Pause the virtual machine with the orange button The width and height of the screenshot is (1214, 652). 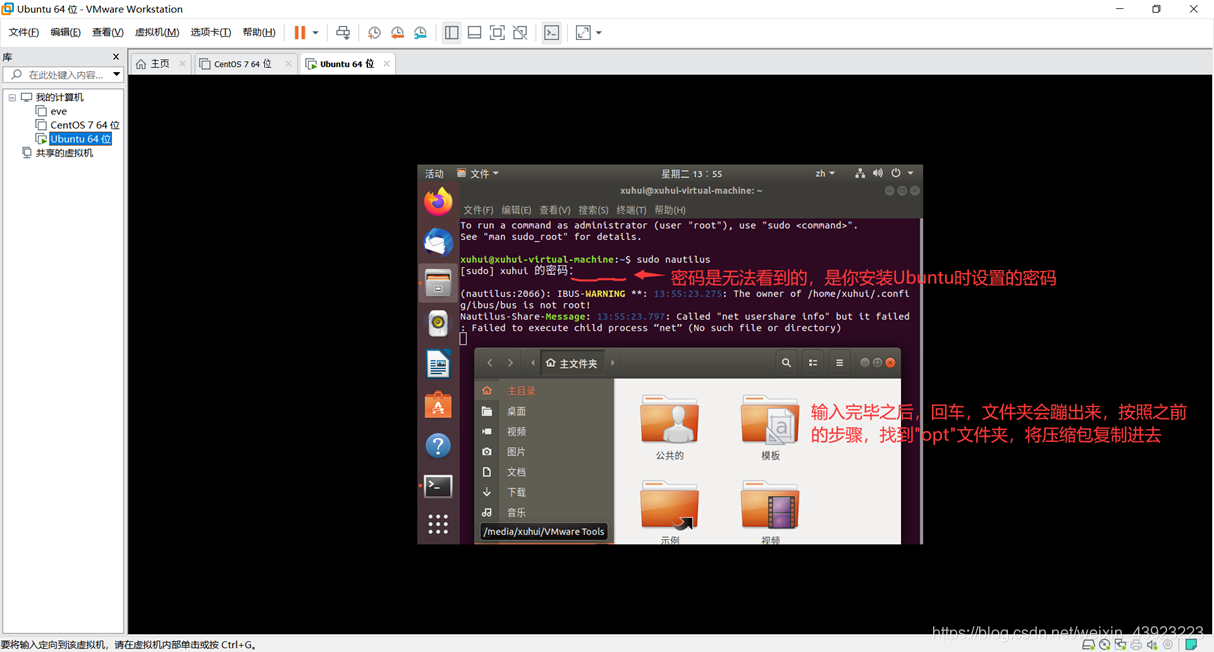(x=300, y=33)
